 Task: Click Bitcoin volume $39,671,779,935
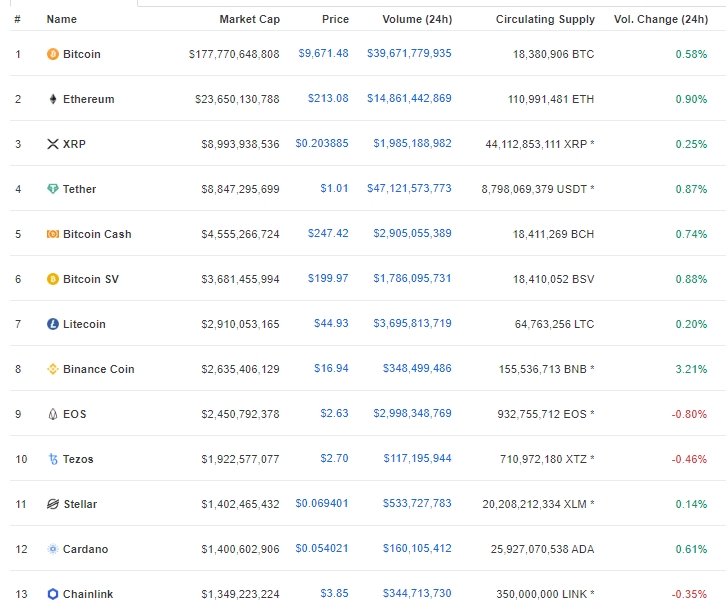click(409, 53)
